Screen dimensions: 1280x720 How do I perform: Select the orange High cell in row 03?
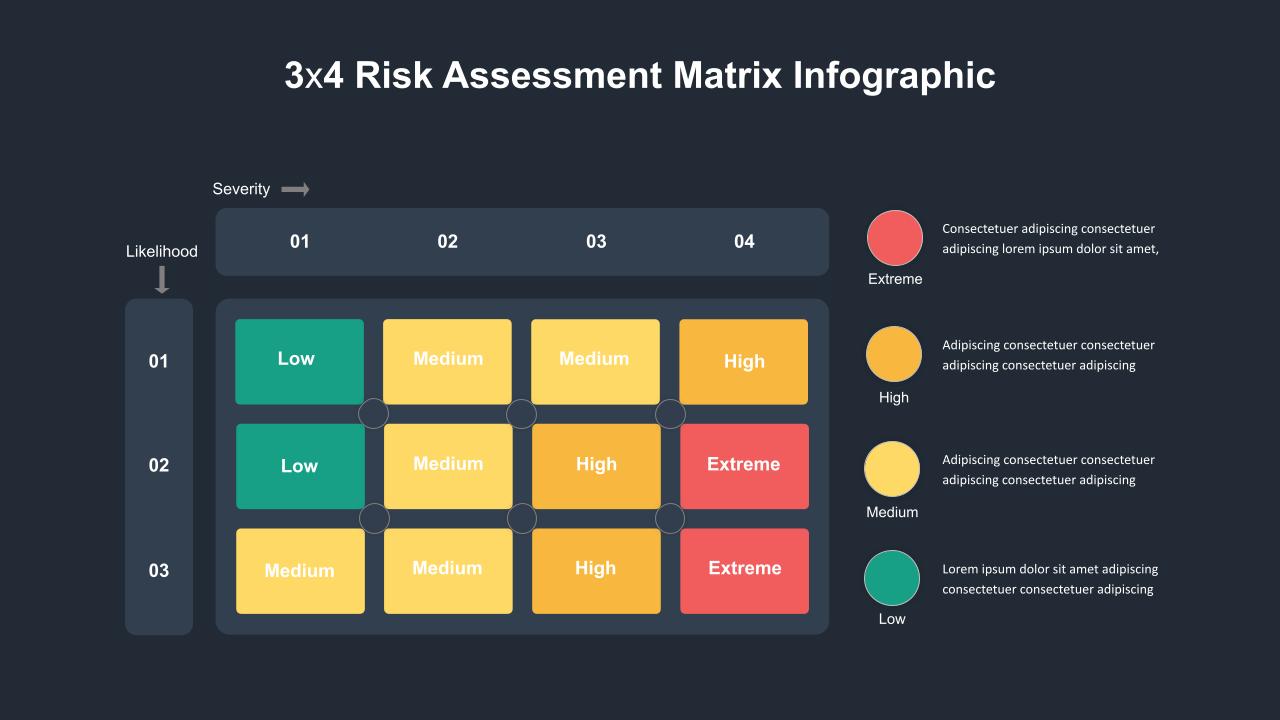tap(596, 570)
